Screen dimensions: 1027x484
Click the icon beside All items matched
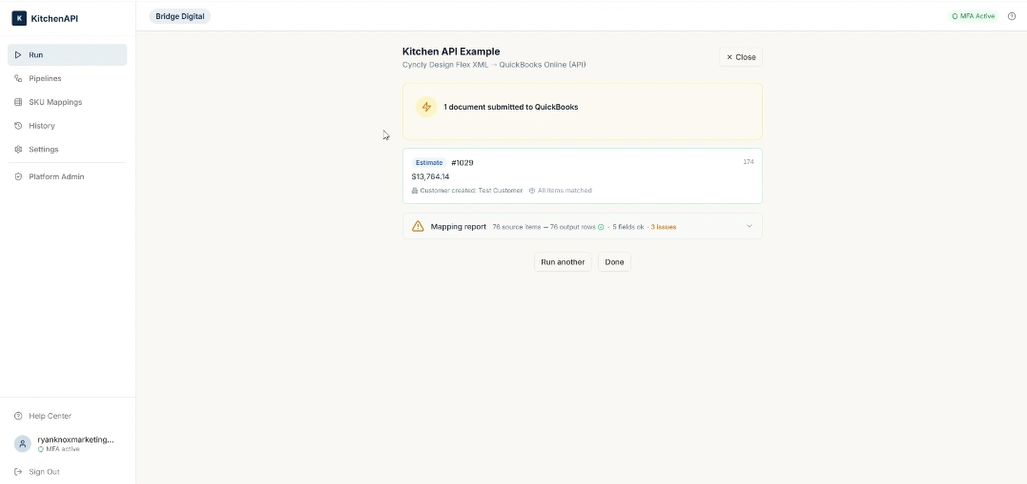(532, 191)
